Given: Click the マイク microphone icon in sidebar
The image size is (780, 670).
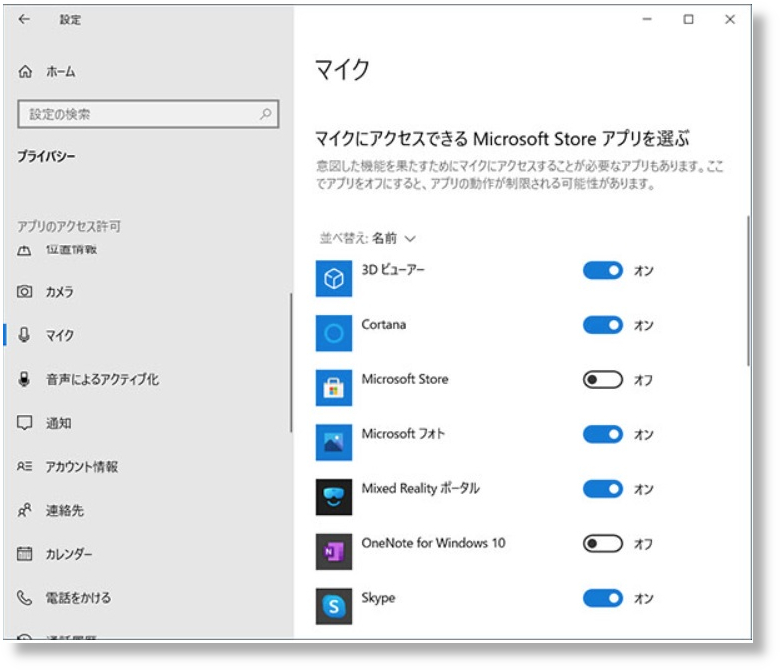Looking at the screenshot, I should pyautogui.click(x=24, y=335).
